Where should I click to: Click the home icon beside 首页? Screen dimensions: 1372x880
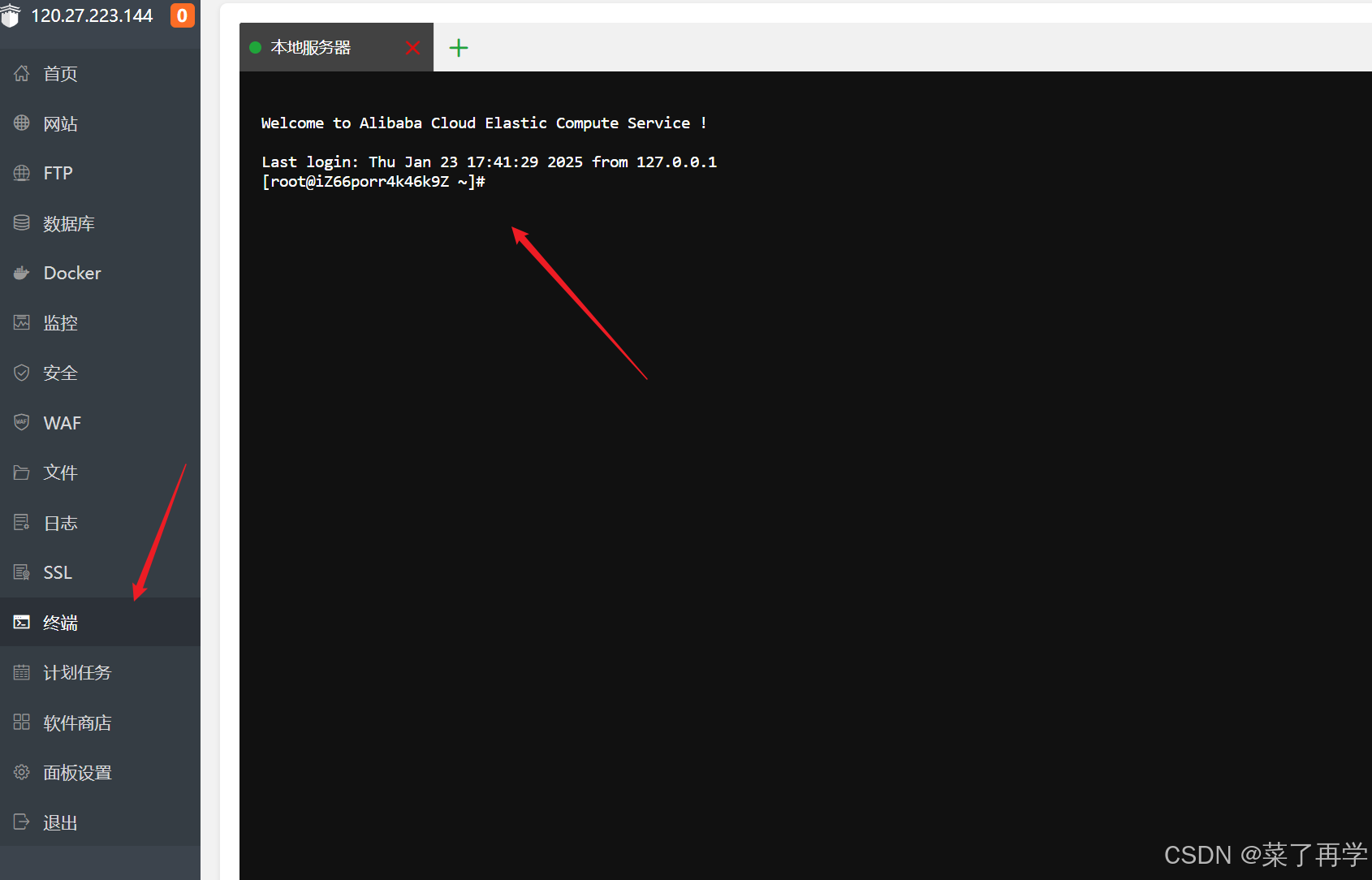pyautogui.click(x=22, y=73)
